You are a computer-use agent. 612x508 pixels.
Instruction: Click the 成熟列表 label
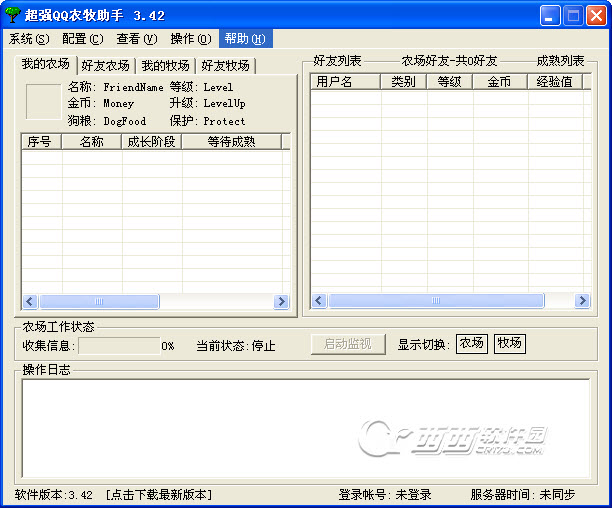coord(560,61)
